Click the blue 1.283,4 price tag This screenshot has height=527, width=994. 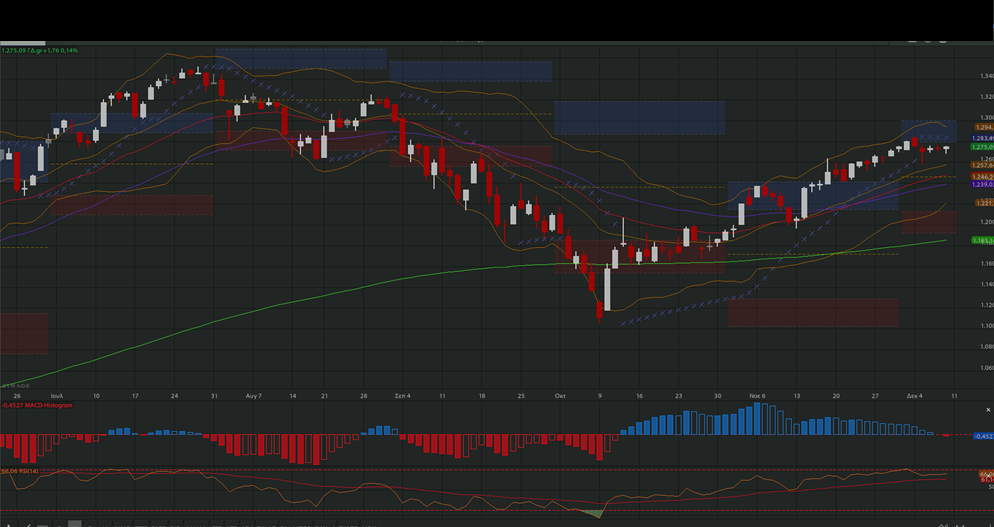pyautogui.click(x=983, y=138)
